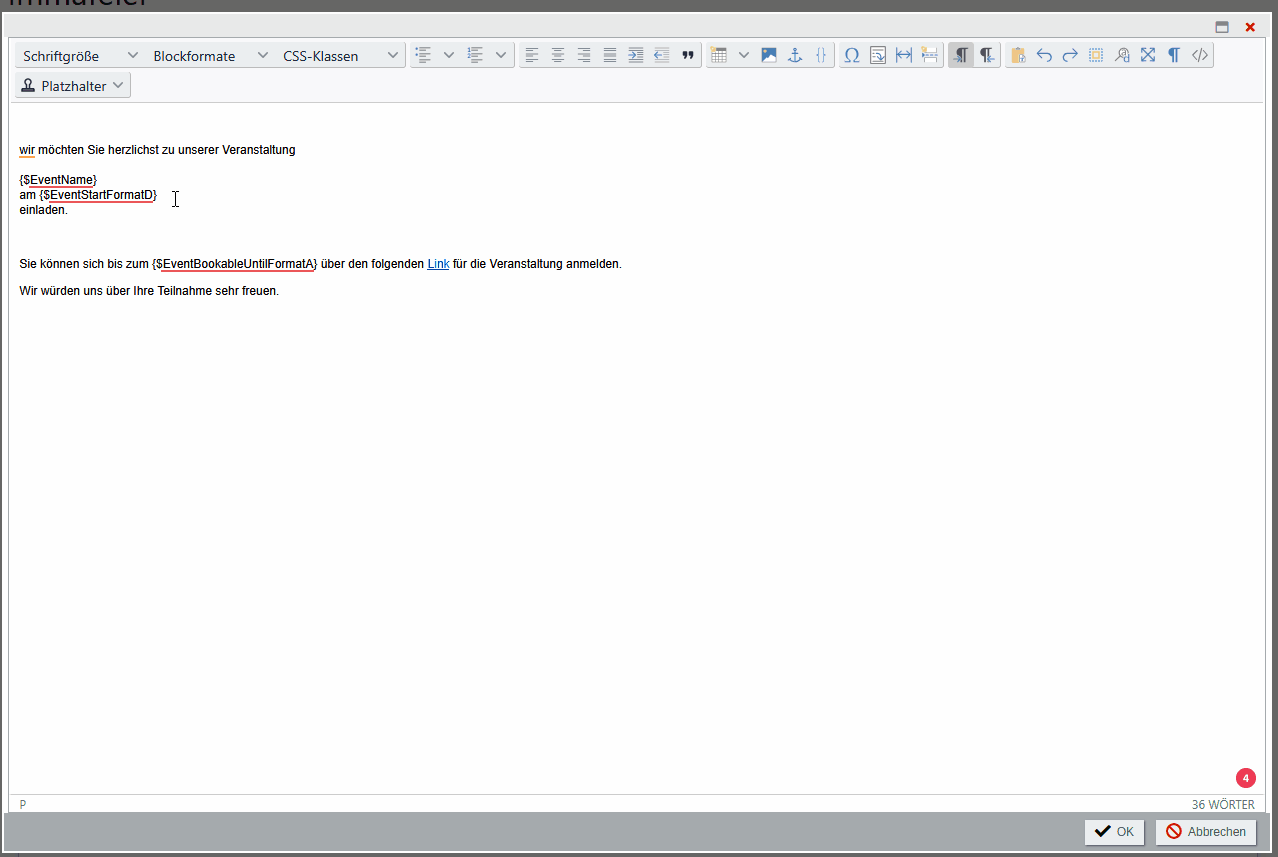Click the undo arrow icon
Viewport: 1278px width, 857px height.
pyautogui.click(x=1044, y=56)
